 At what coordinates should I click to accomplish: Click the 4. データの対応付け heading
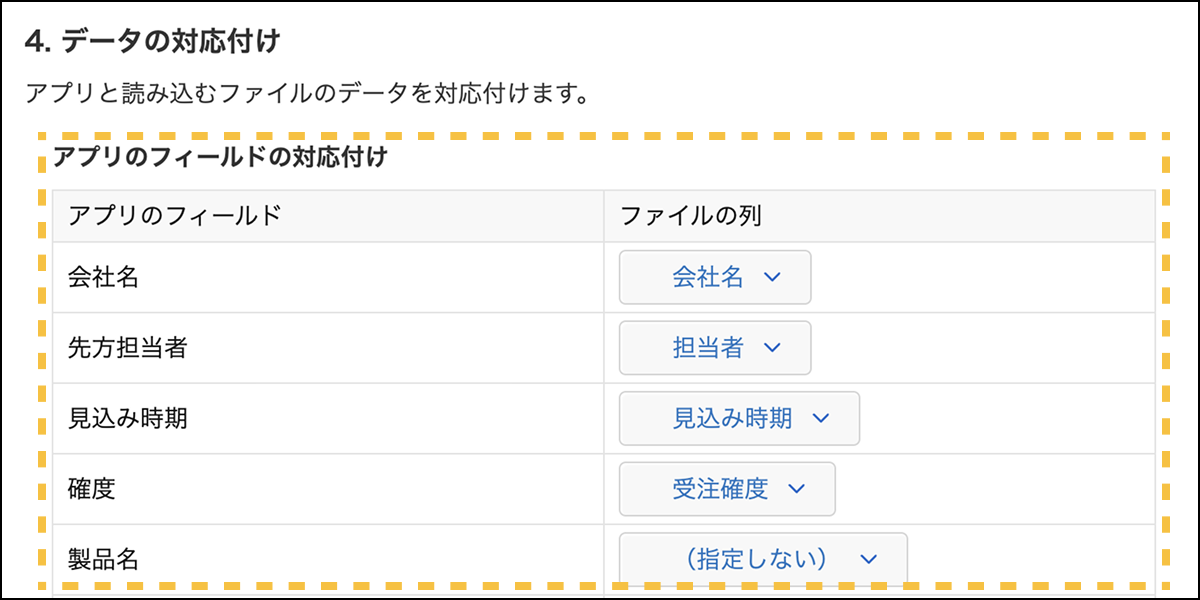pyautogui.click(x=152, y=42)
